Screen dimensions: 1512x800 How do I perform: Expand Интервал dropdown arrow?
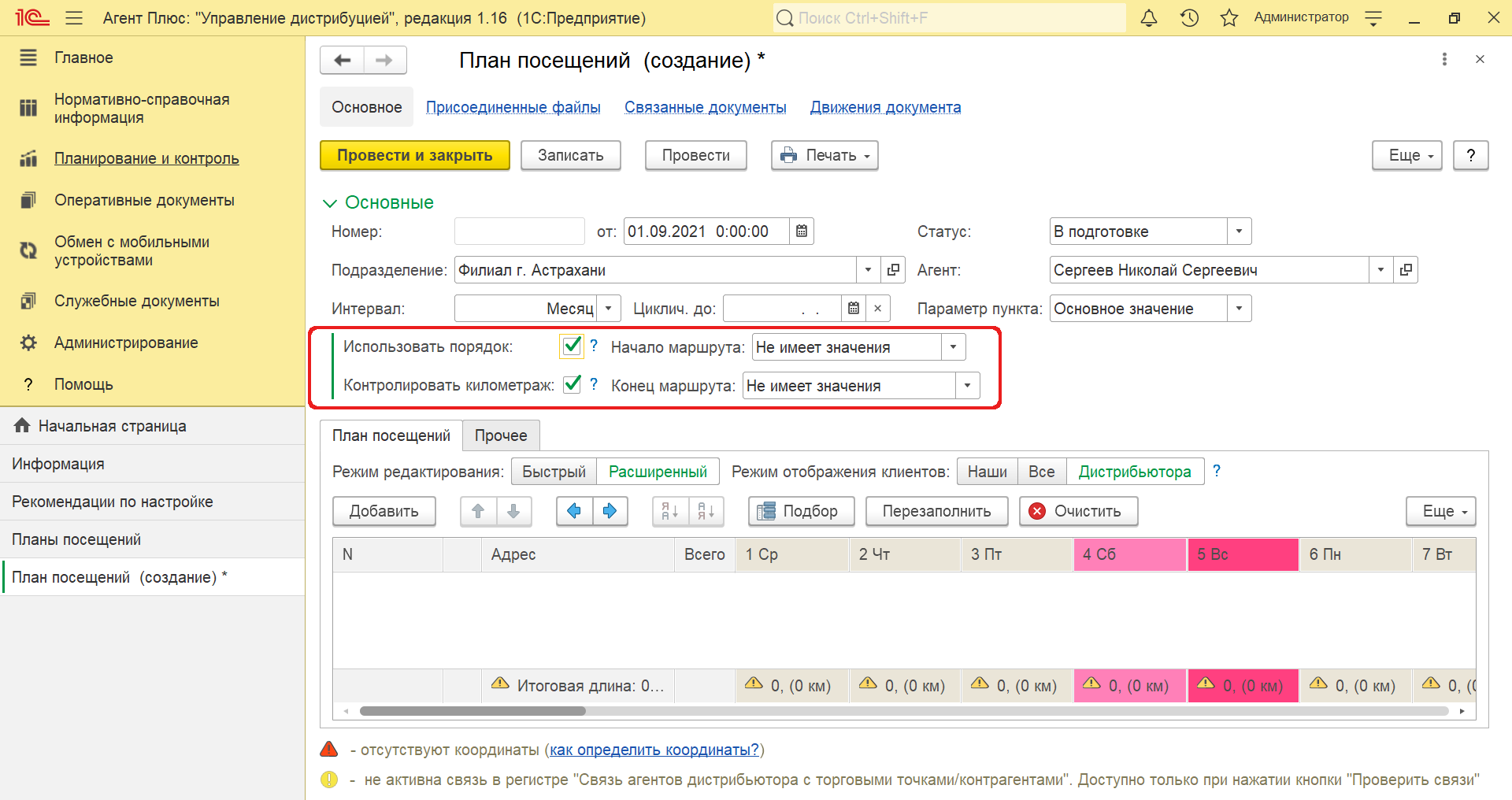pos(608,308)
